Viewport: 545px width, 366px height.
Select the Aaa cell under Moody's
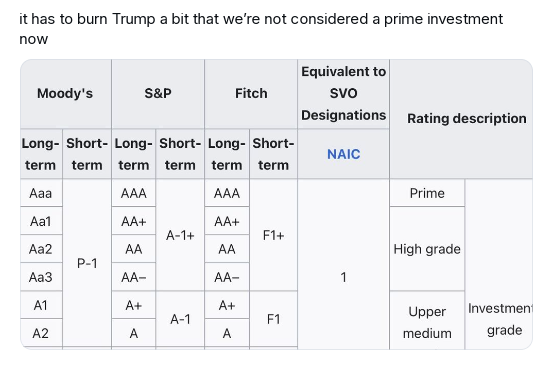pyautogui.click(x=41, y=193)
